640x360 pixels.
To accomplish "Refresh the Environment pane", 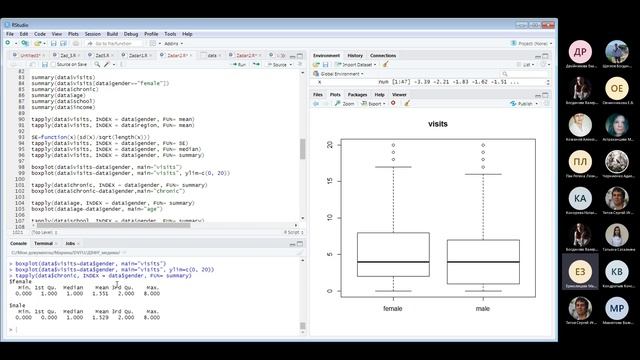I will click(x=543, y=64).
